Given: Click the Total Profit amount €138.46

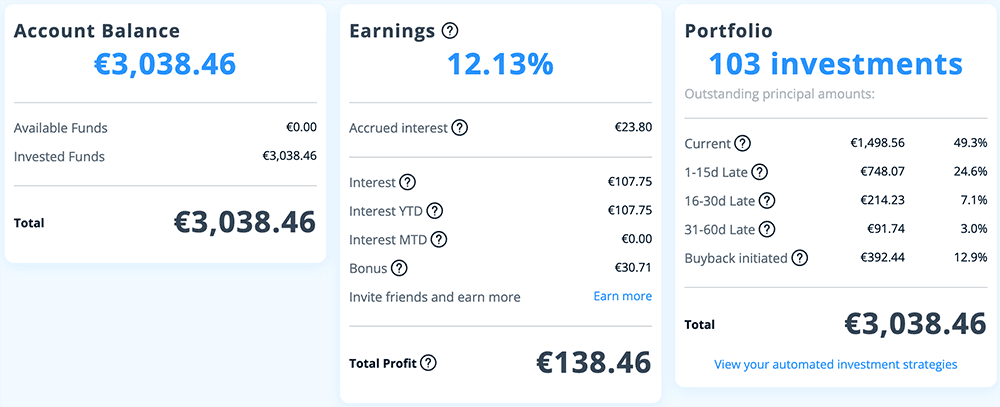Looking at the screenshot, I should [x=593, y=362].
